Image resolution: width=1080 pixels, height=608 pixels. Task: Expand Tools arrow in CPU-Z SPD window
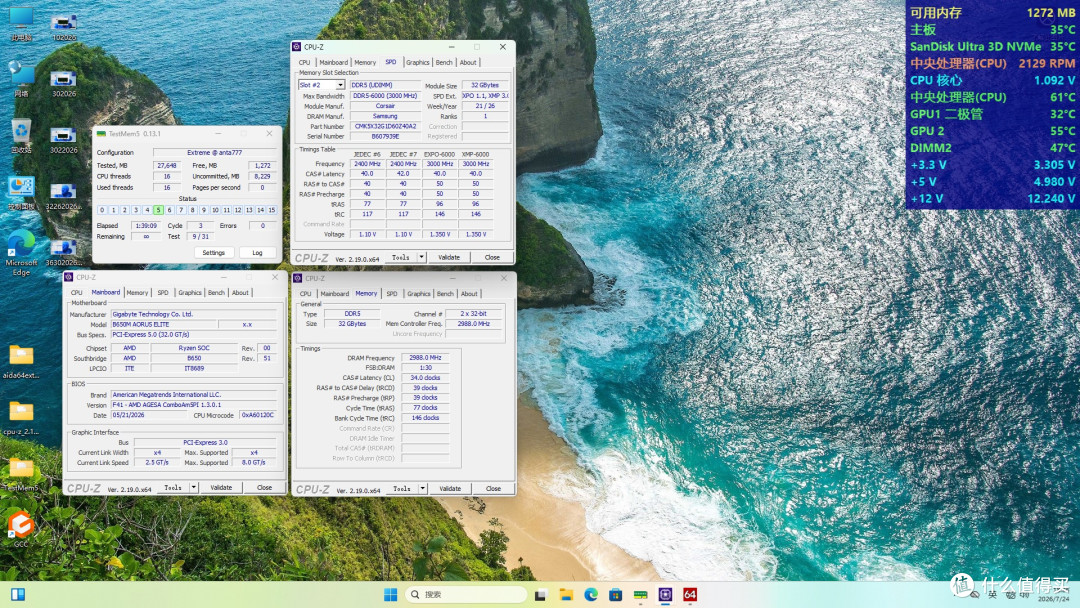point(422,257)
